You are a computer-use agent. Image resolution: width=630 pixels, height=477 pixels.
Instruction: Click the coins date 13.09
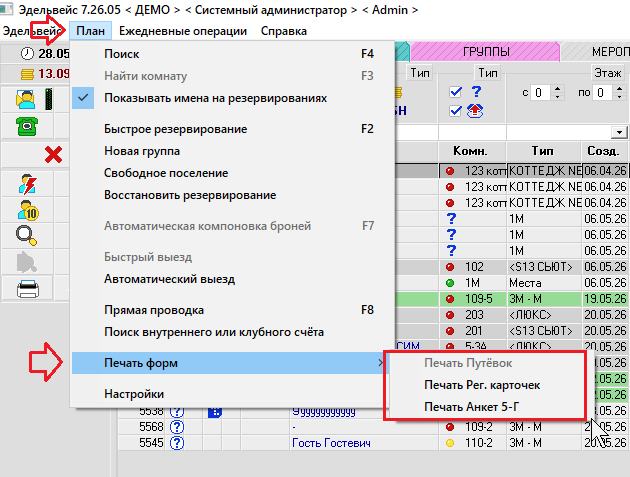click(45, 74)
